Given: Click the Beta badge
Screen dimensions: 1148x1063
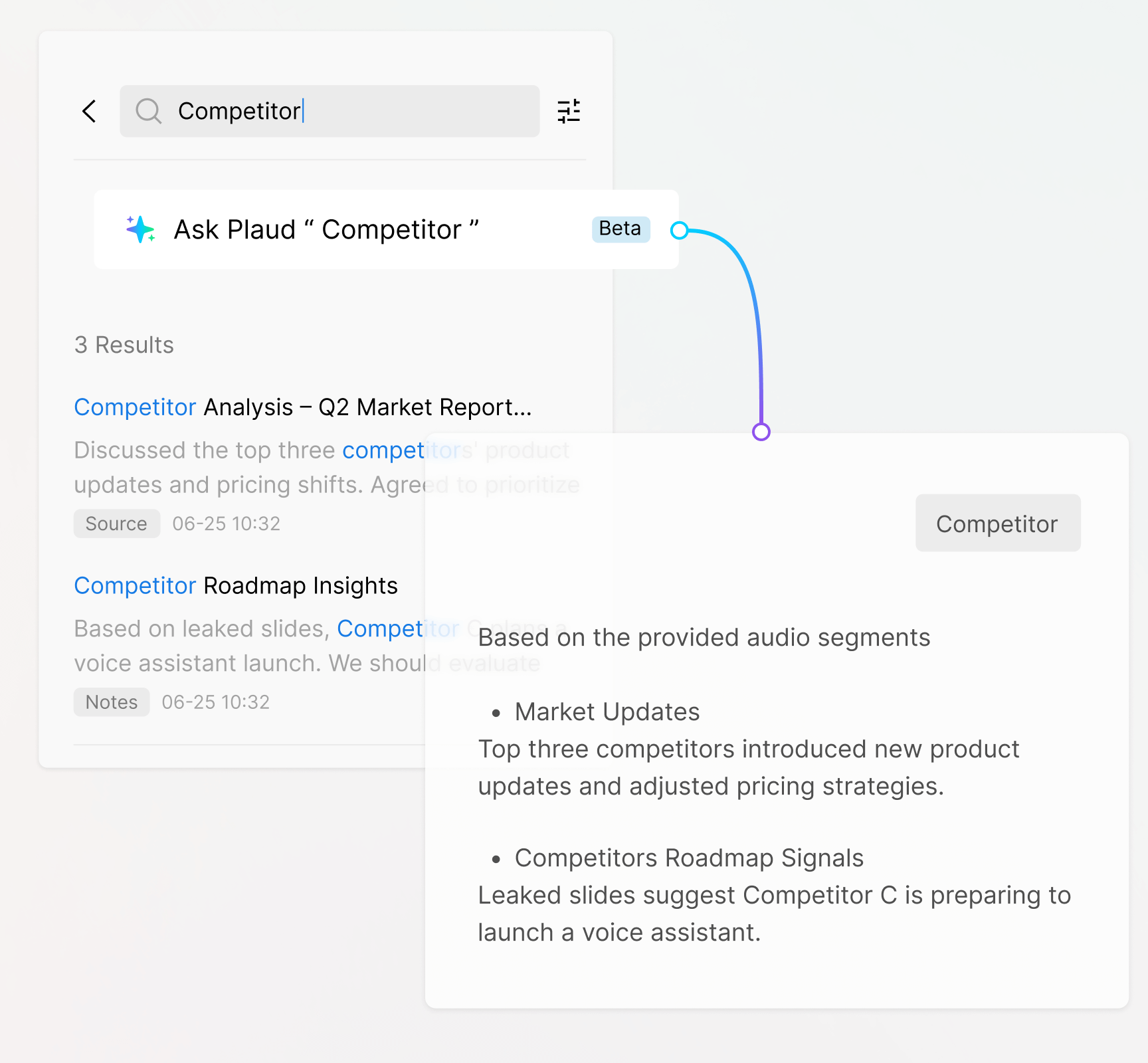Looking at the screenshot, I should pyautogui.click(x=621, y=229).
